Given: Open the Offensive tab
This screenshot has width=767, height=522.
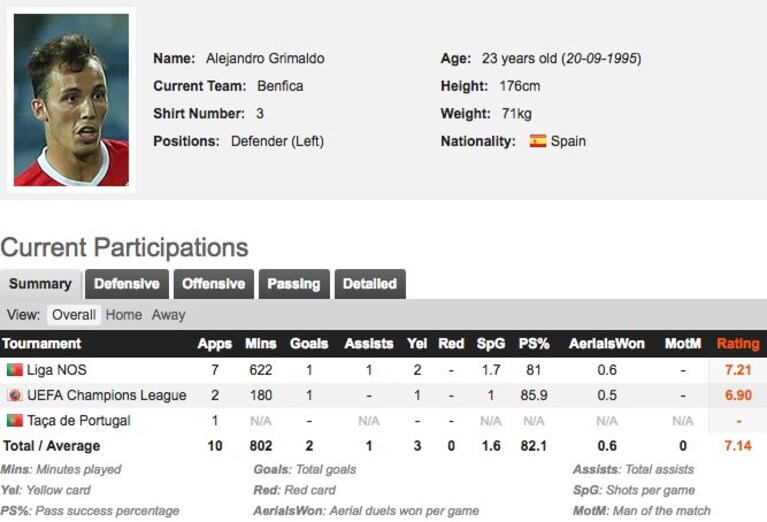Looking at the screenshot, I should [x=214, y=284].
